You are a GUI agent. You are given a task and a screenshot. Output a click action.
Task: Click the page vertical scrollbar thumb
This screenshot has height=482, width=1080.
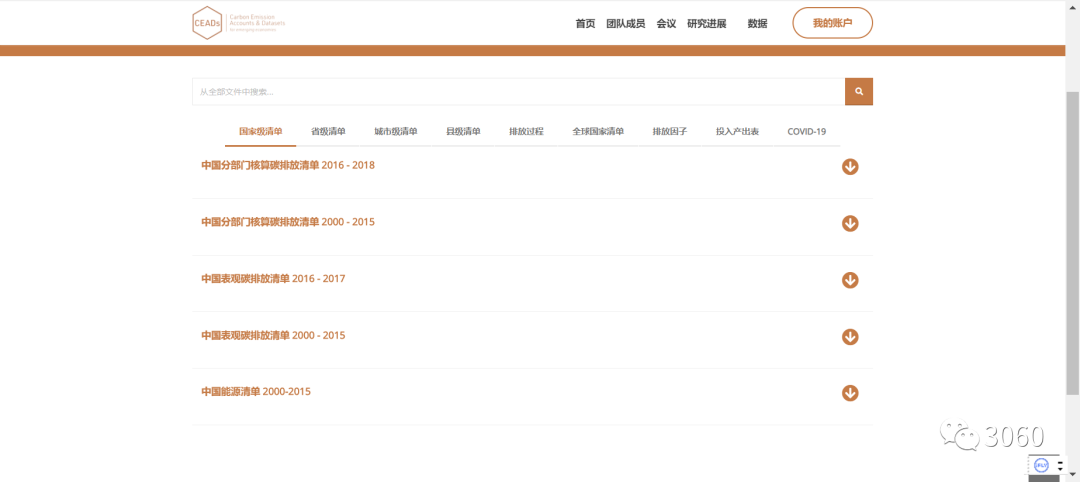[1072, 241]
